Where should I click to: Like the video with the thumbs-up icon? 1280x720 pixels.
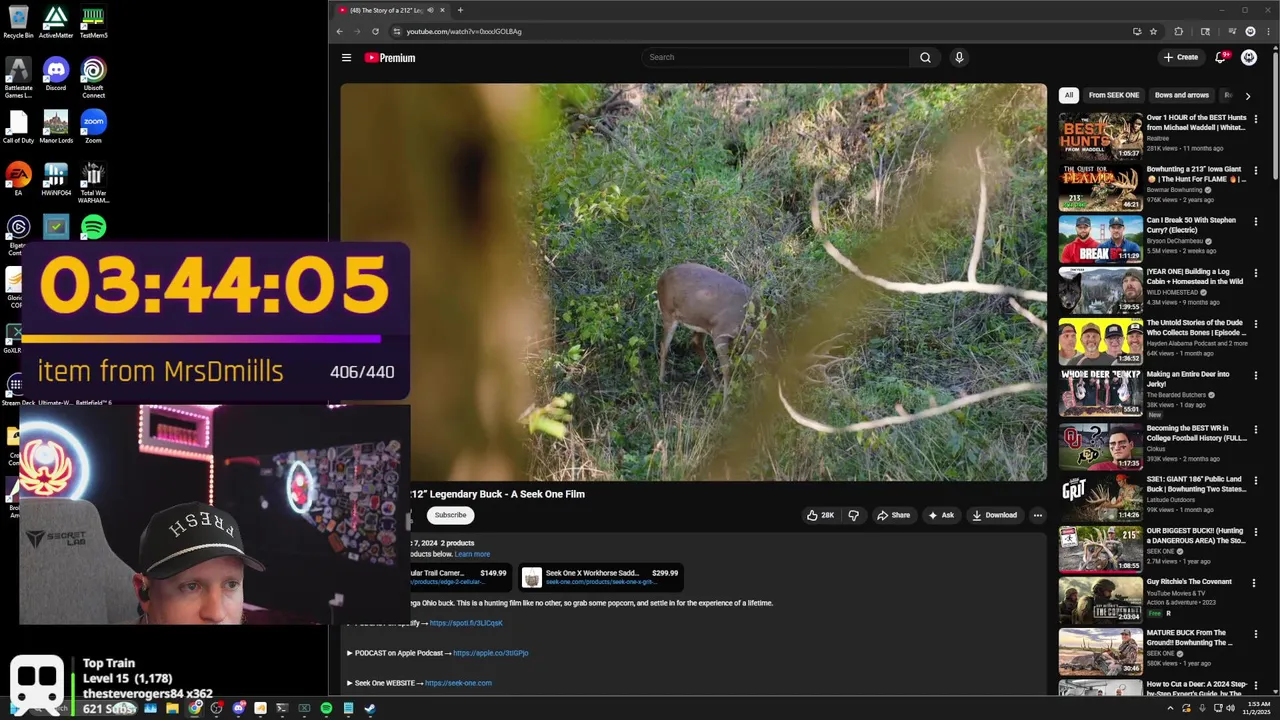(820, 515)
